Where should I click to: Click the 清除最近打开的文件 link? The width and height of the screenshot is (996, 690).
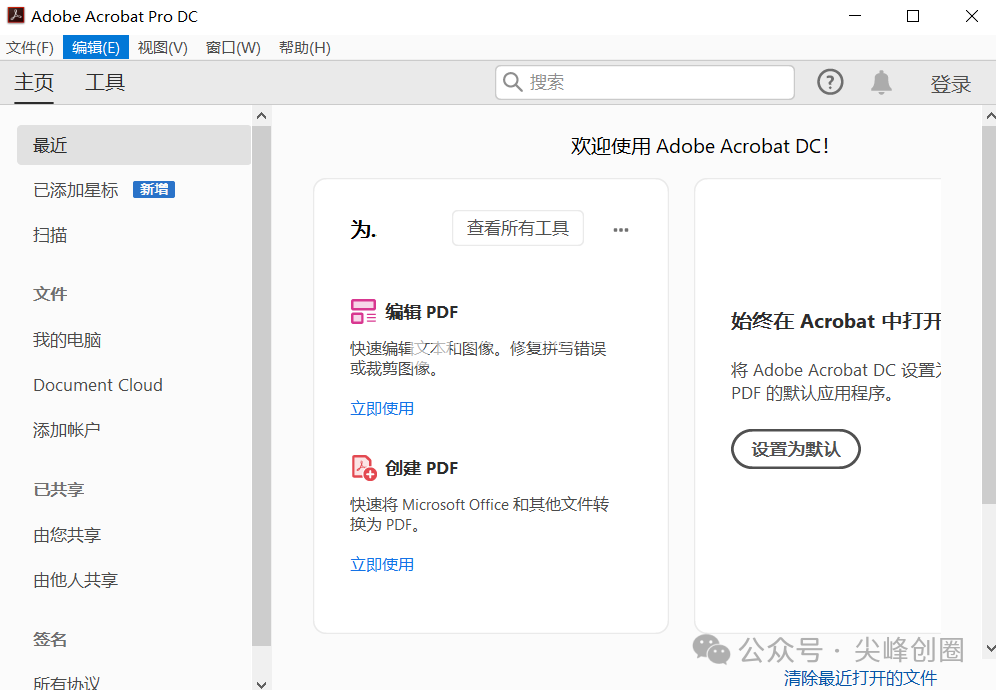click(861, 677)
